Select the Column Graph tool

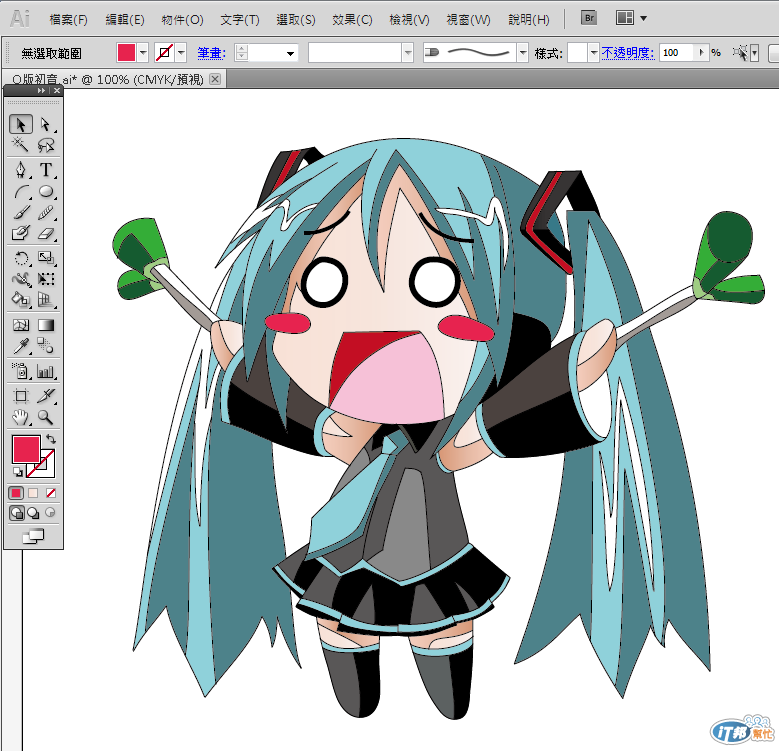pyautogui.click(x=46, y=371)
